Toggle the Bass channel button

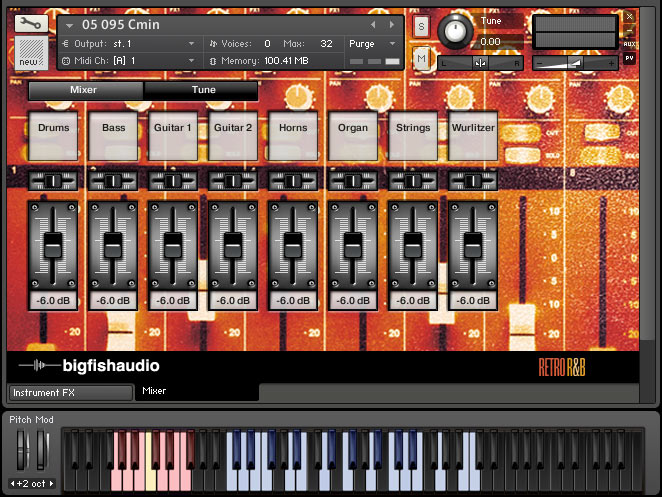[x=113, y=136]
